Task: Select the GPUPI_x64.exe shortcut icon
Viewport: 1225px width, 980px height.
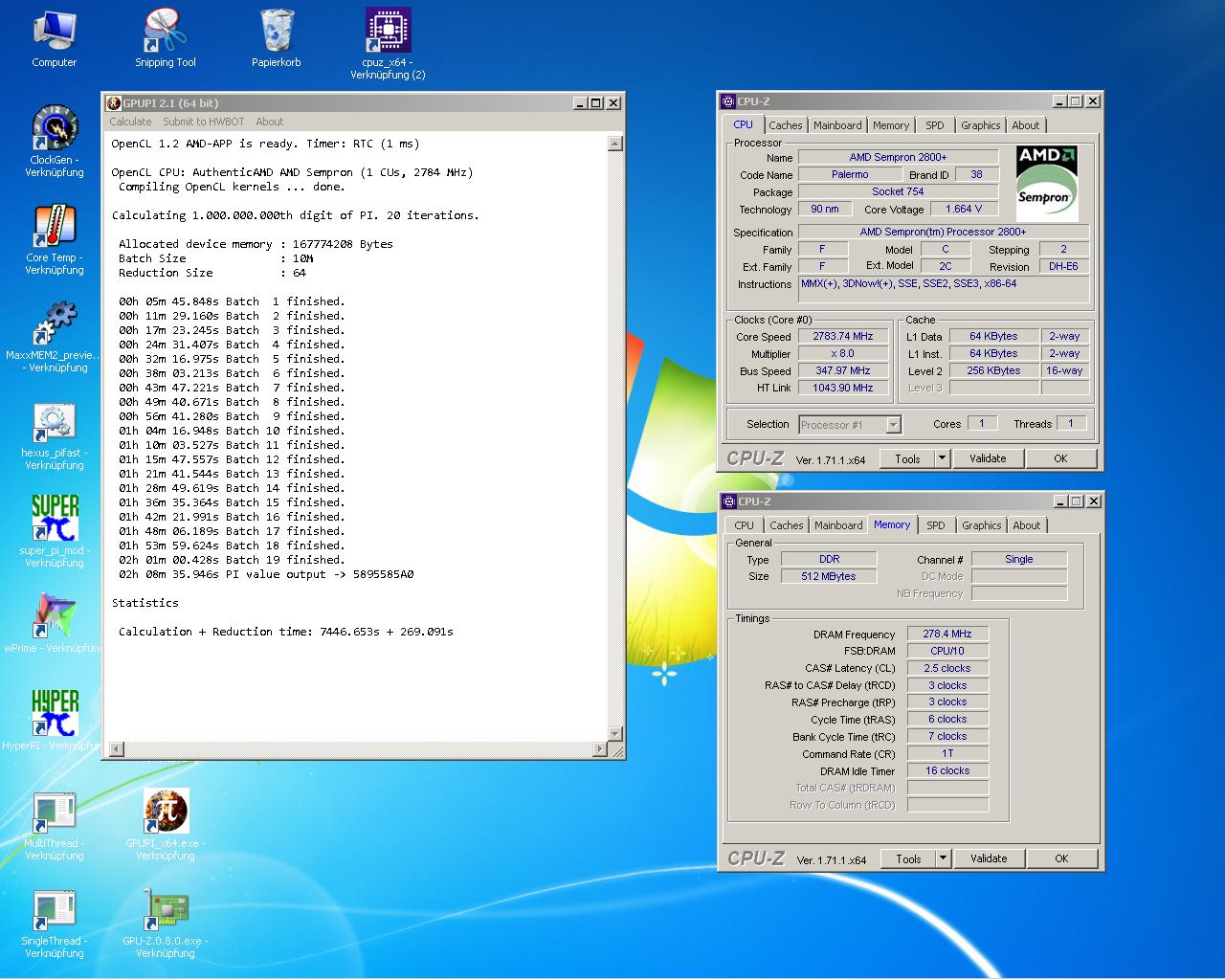Action: 166,823
